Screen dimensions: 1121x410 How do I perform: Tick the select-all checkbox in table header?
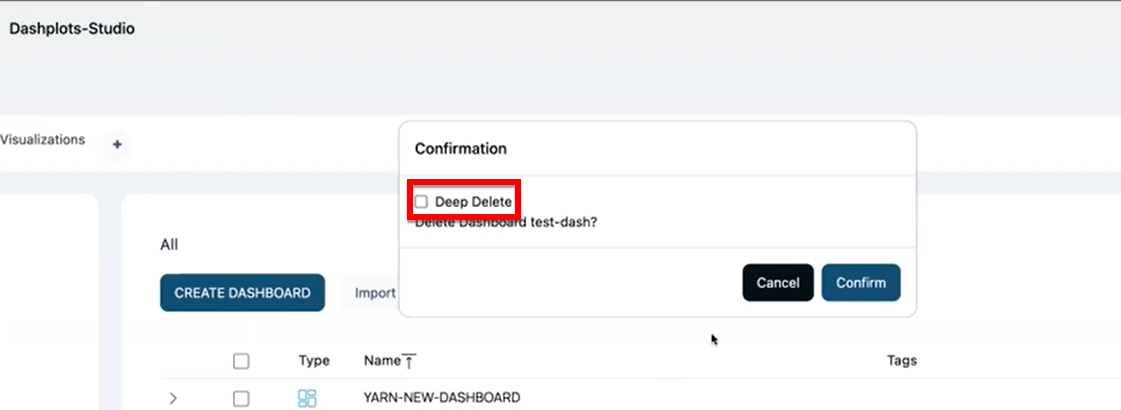241,361
